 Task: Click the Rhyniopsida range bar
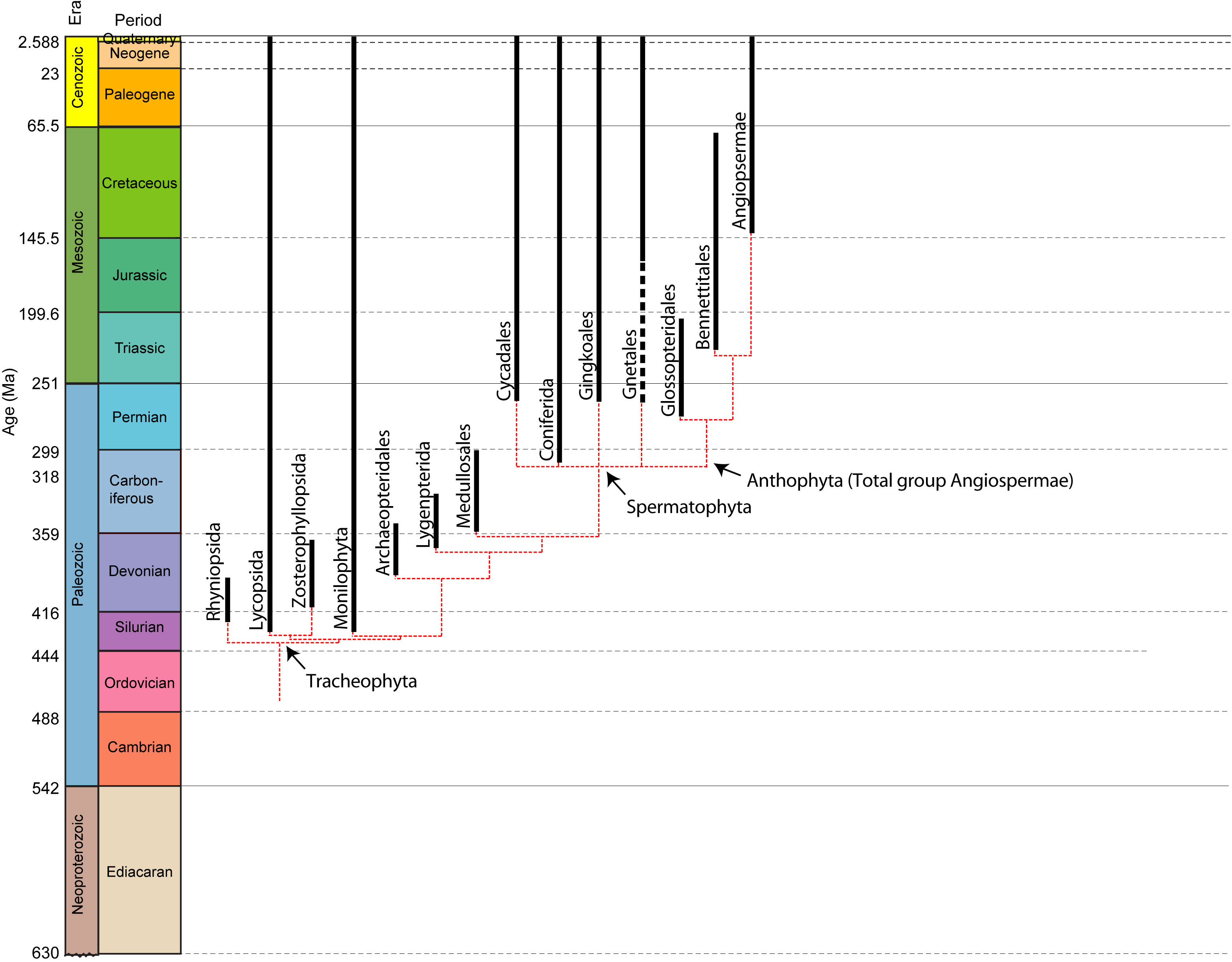pos(227,599)
